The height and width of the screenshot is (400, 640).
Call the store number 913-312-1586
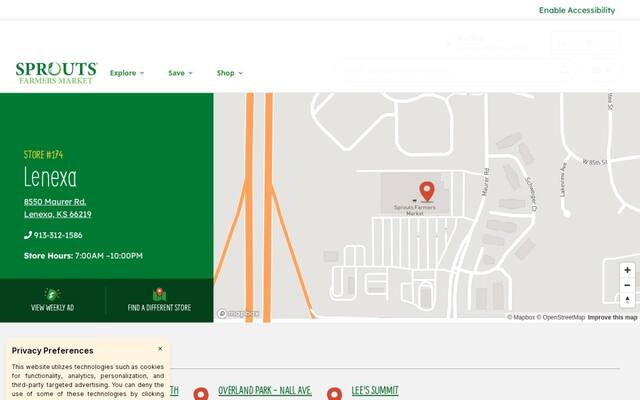point(58,235)
